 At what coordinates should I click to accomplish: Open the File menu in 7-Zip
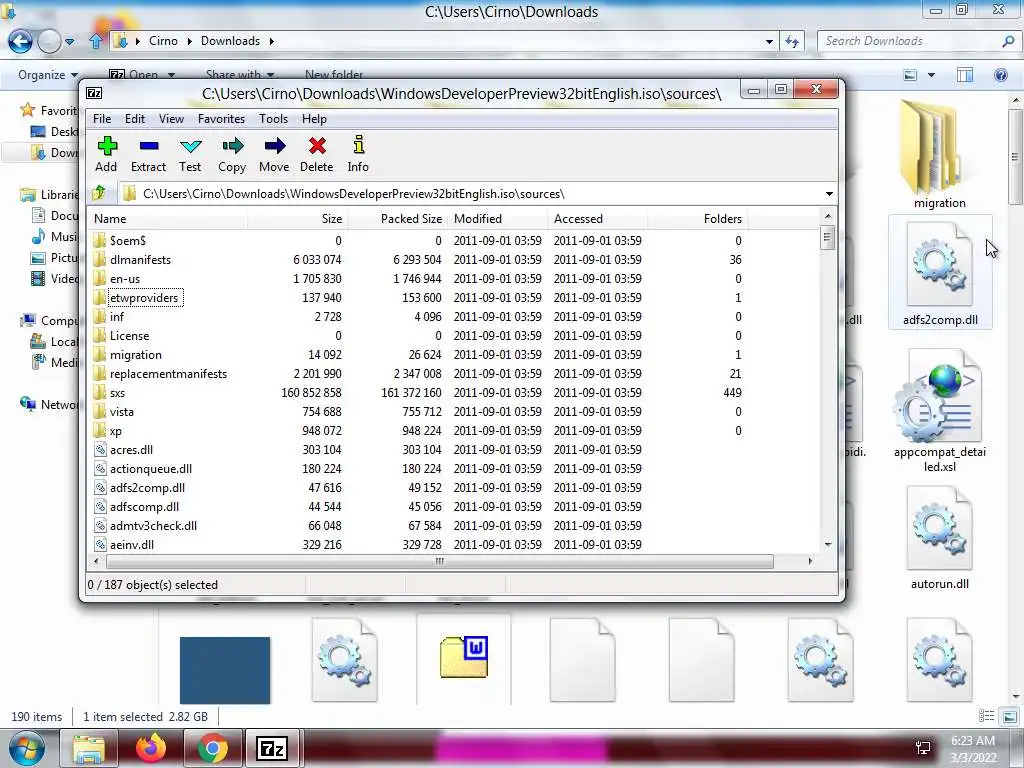pyautogui.click(x=102, y=119)
